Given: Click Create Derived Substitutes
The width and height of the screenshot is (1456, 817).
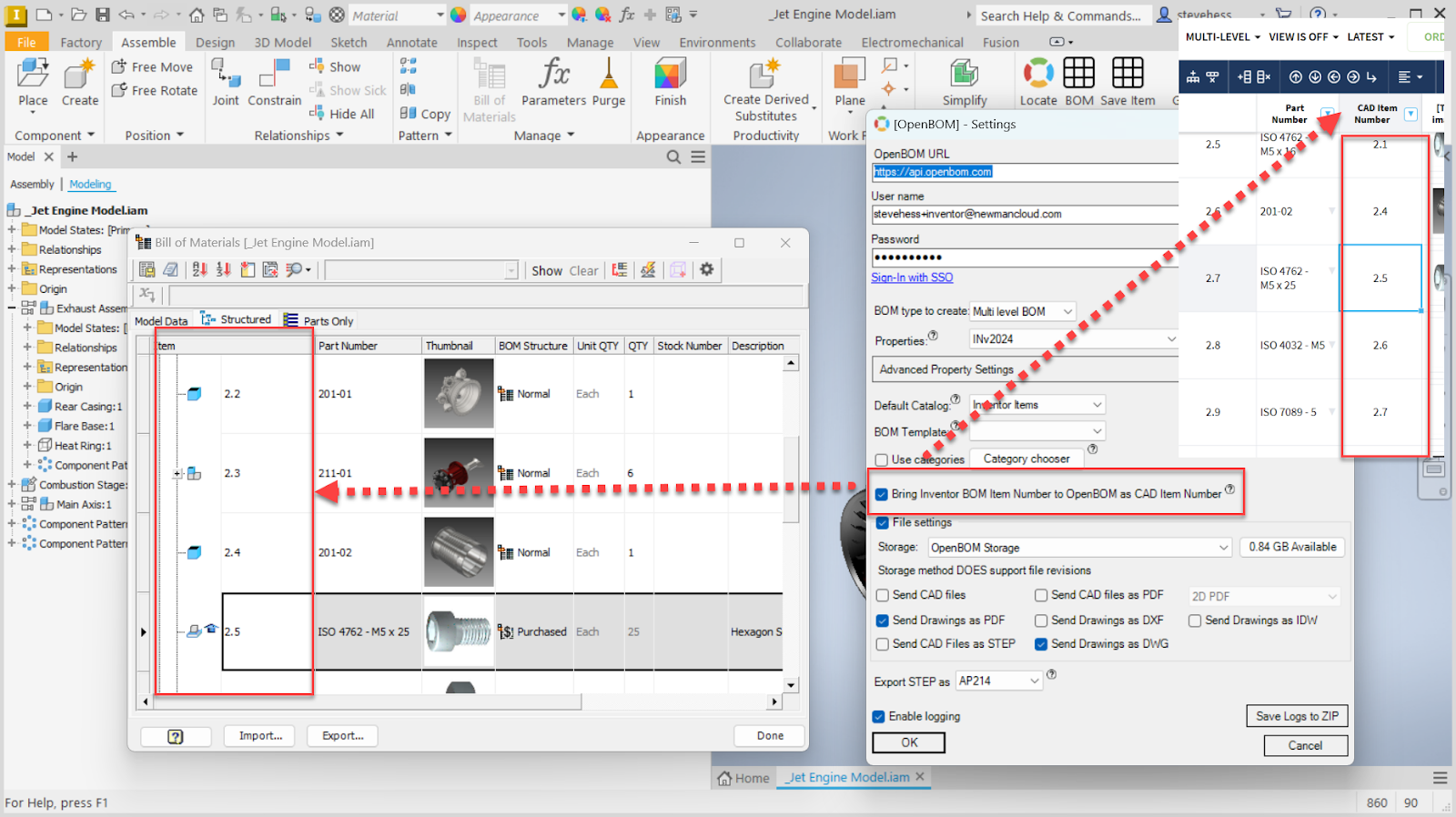Looking at the screenshot, I should point(766,91).
